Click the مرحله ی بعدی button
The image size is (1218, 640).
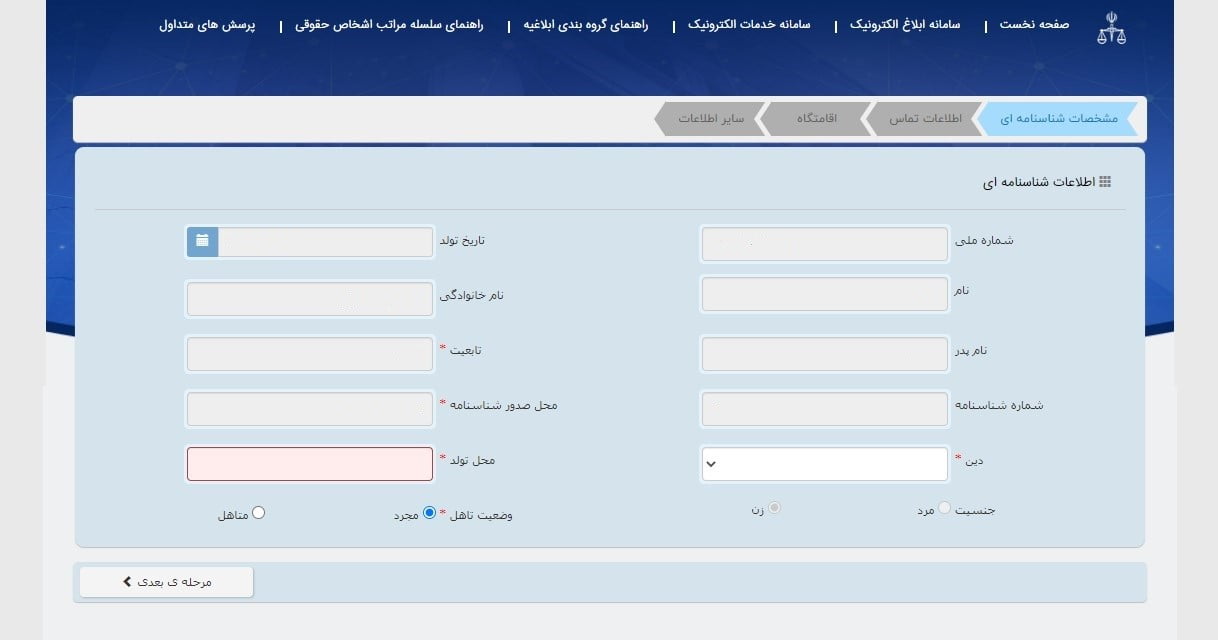(x=167, y=582)
